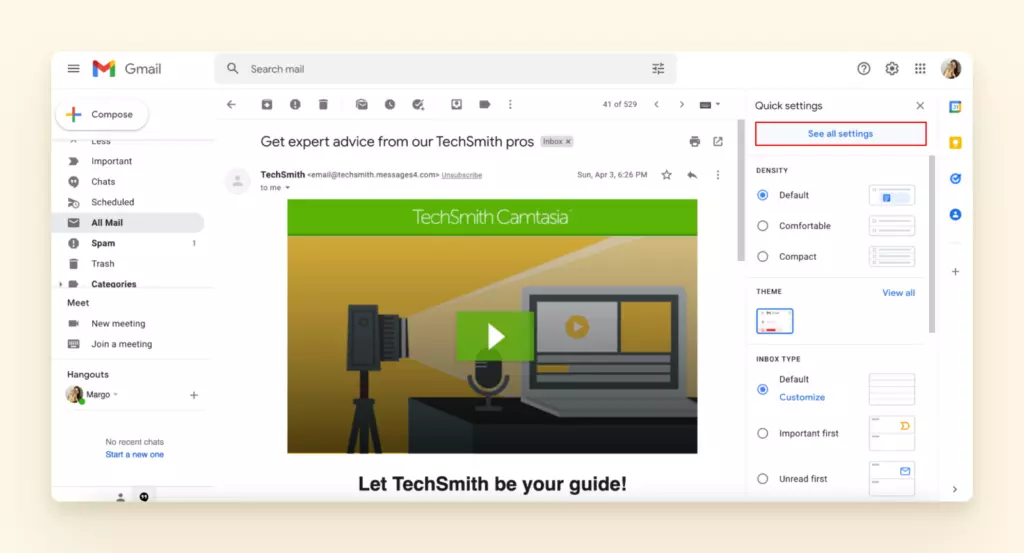
Task: Go back to the mail list arrow
Action: (231, 104)
